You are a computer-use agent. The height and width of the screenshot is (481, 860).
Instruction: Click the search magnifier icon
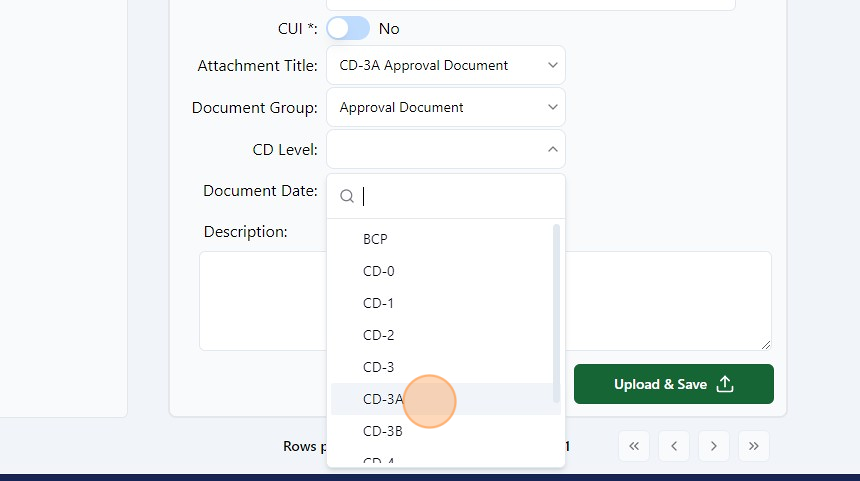[x=347, y=196]
